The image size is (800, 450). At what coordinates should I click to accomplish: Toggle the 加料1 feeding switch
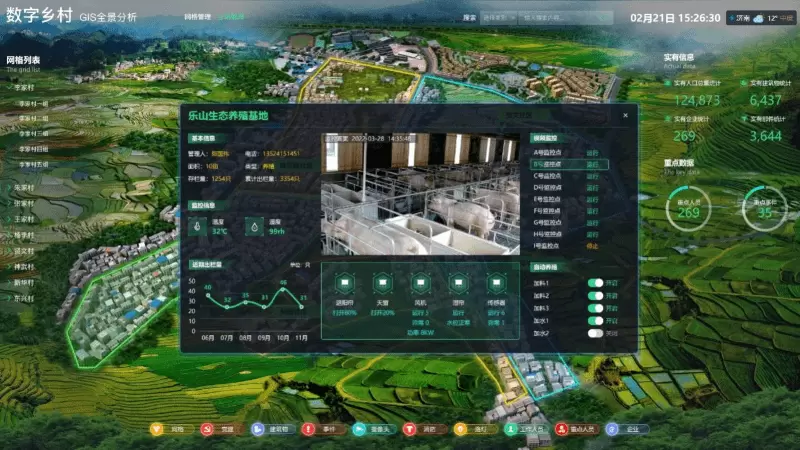(x=595, y=283)
